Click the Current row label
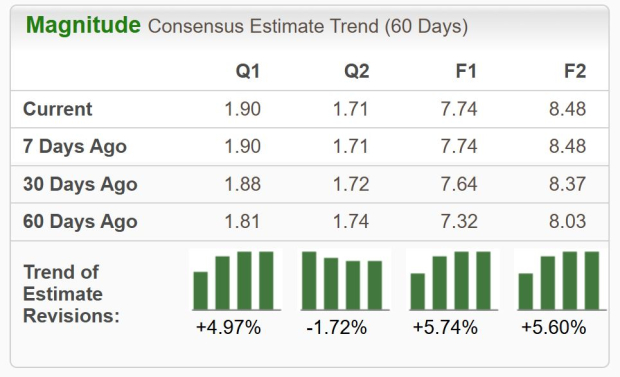Viewport: 620px width, 377px height. [58, 109]
